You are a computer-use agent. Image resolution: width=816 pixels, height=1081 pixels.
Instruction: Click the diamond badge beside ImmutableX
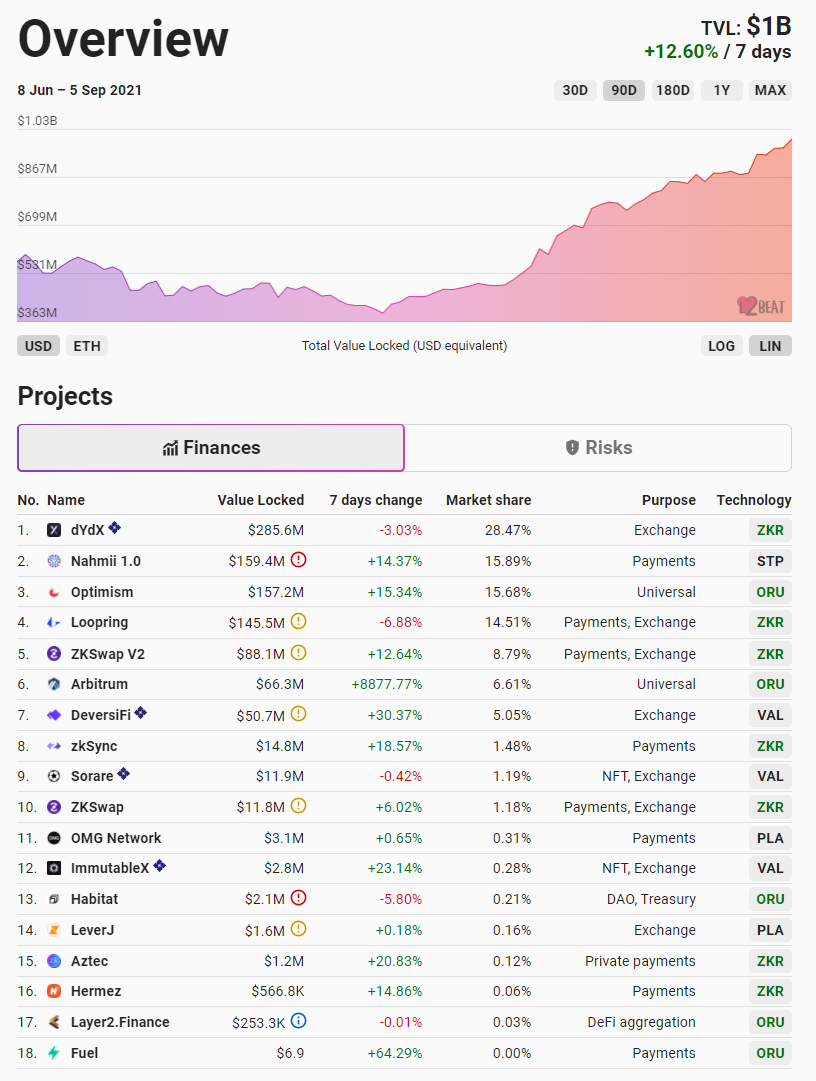[x=158, y=866]
